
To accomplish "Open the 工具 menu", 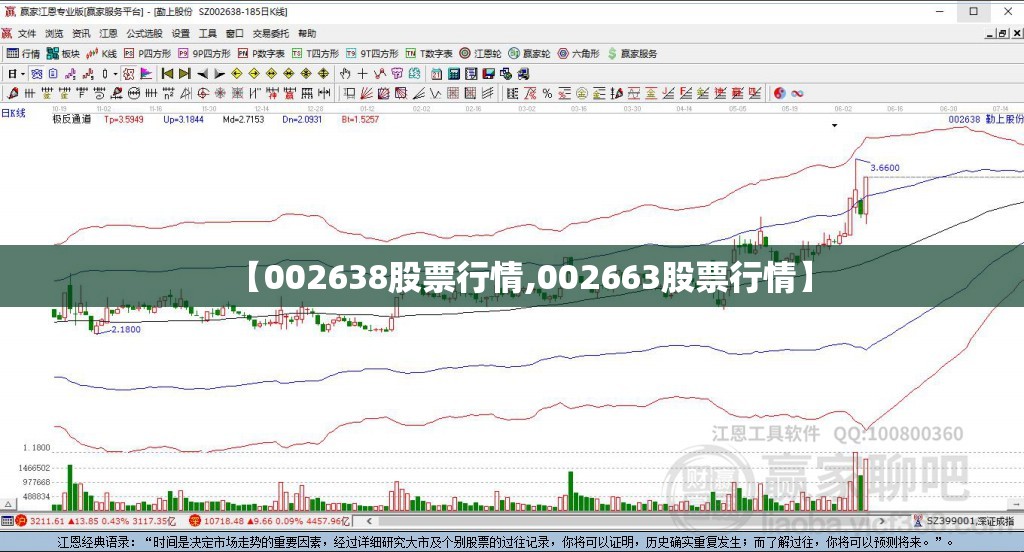I will pos(208,33).
